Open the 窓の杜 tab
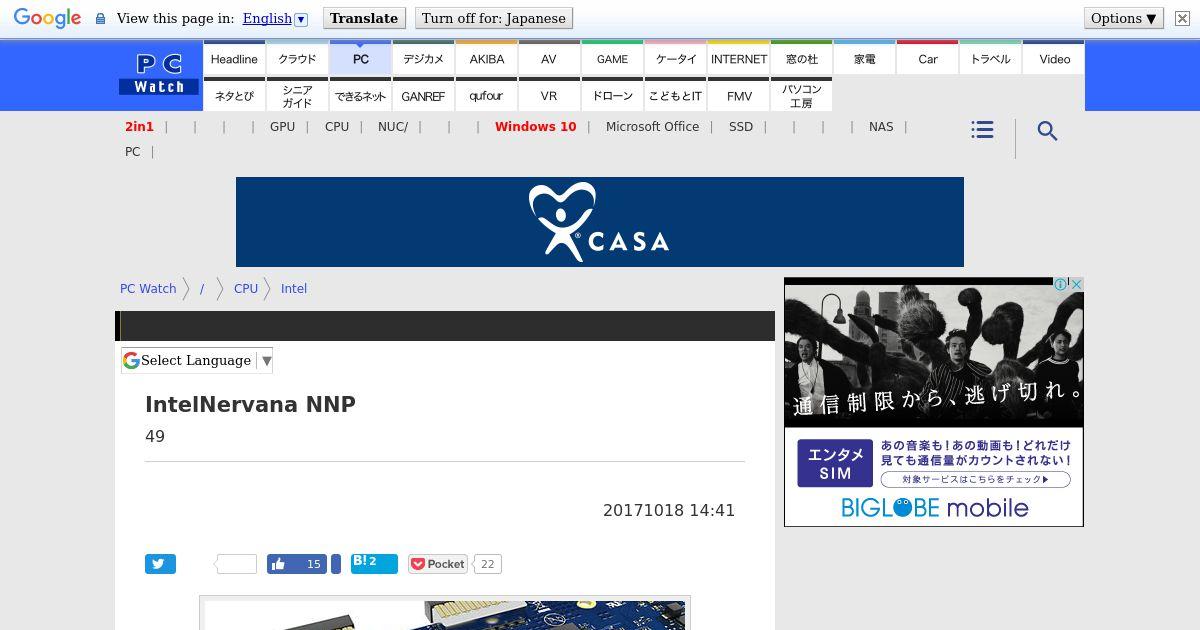Viewport: 1200px width, 630px height. coord(801,59)
